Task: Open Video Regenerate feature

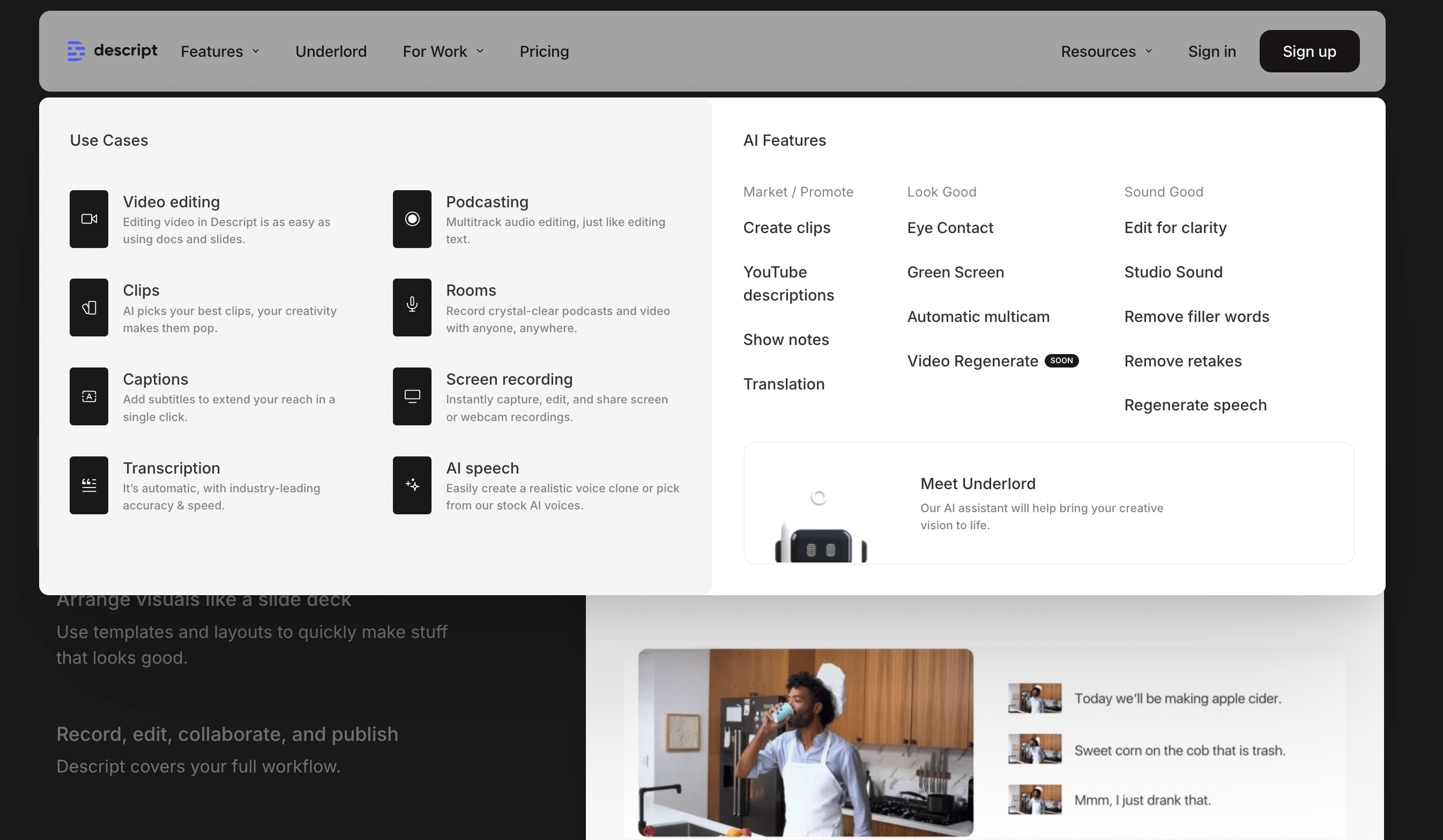Action: (972, 361)
